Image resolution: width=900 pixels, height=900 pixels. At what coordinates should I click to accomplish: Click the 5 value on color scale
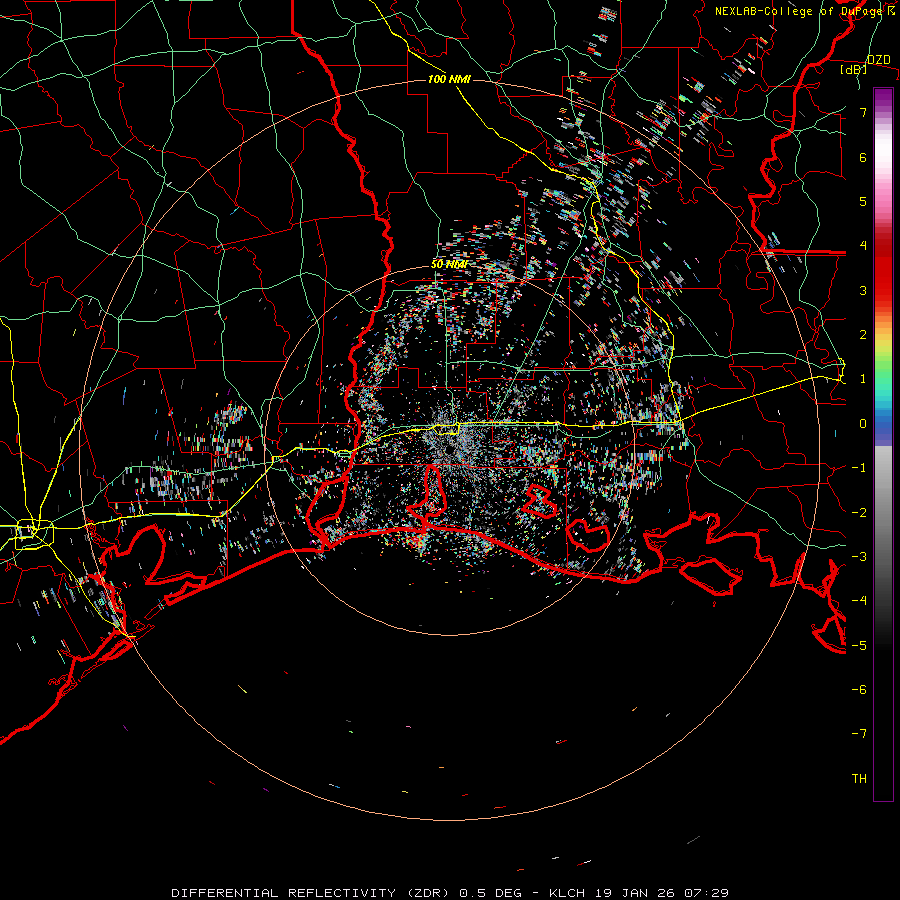point(863,201)
